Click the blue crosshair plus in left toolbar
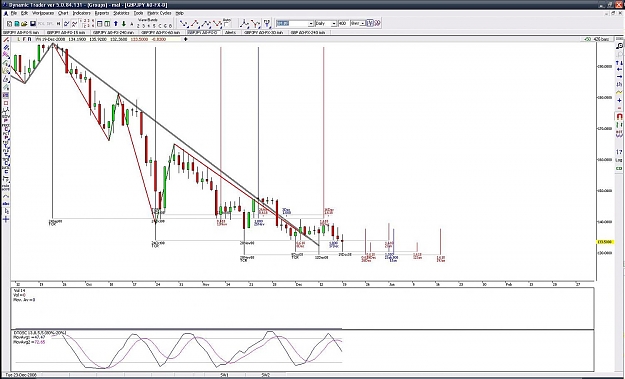The height and width of the screenshot is (379, 625). pos(6,219)
